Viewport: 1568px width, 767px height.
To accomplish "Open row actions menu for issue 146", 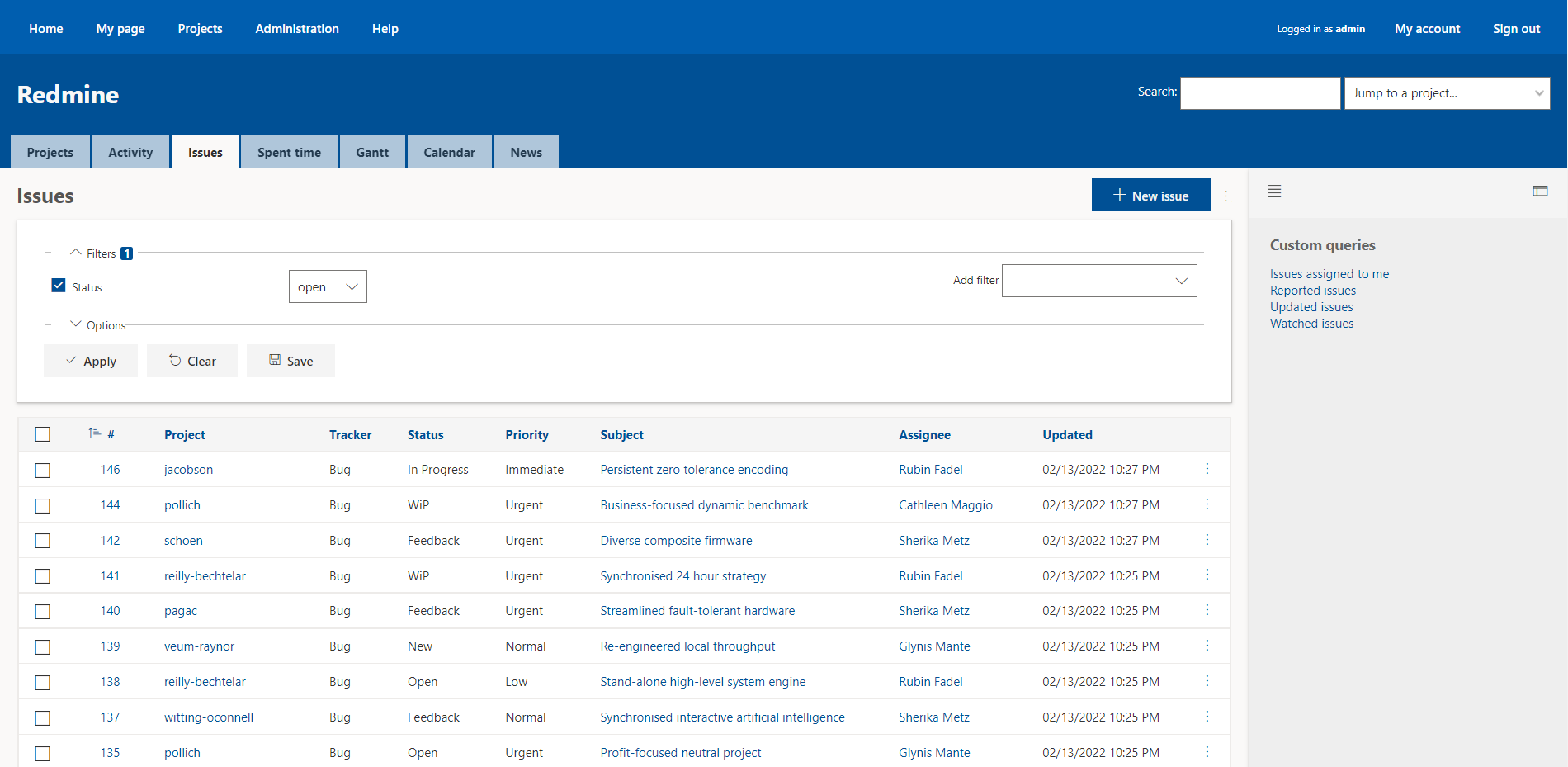I will coord(1207,469).
